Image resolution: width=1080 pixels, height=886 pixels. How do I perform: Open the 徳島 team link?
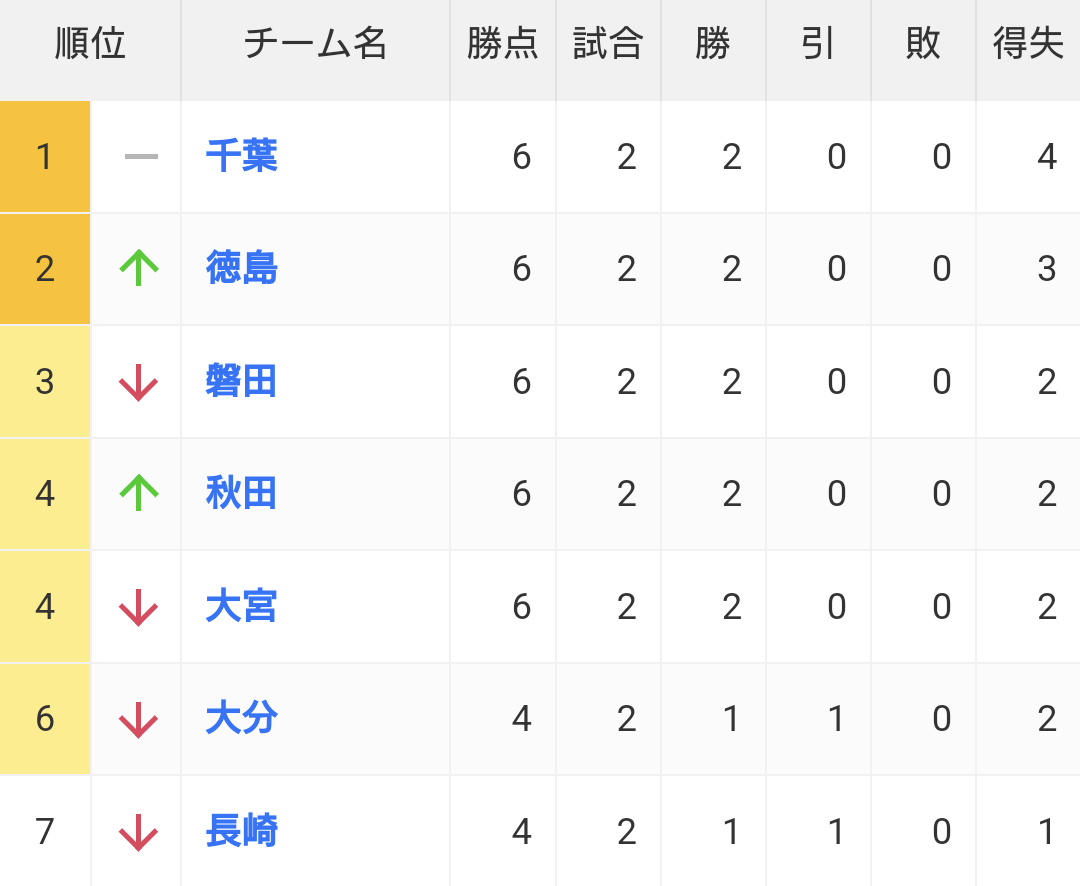point(241,268)
